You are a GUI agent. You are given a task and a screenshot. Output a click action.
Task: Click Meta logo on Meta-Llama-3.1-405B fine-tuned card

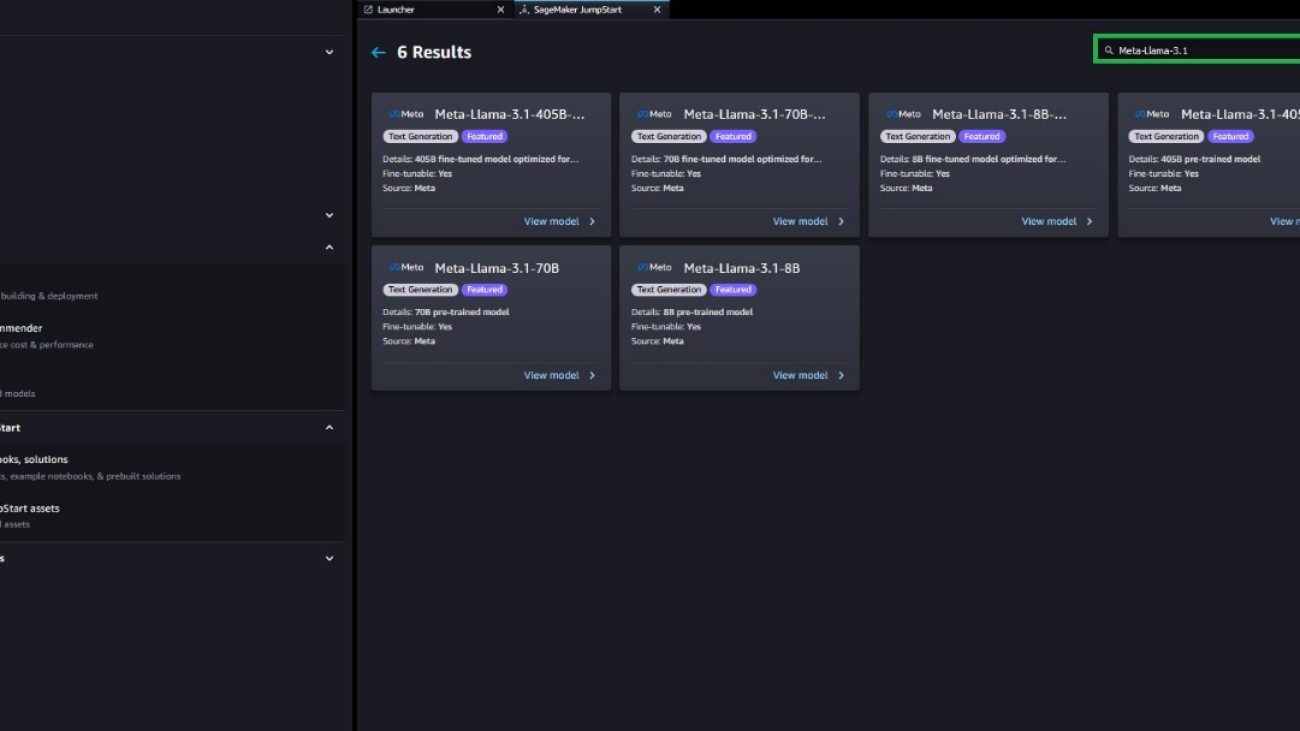point(406,114)
